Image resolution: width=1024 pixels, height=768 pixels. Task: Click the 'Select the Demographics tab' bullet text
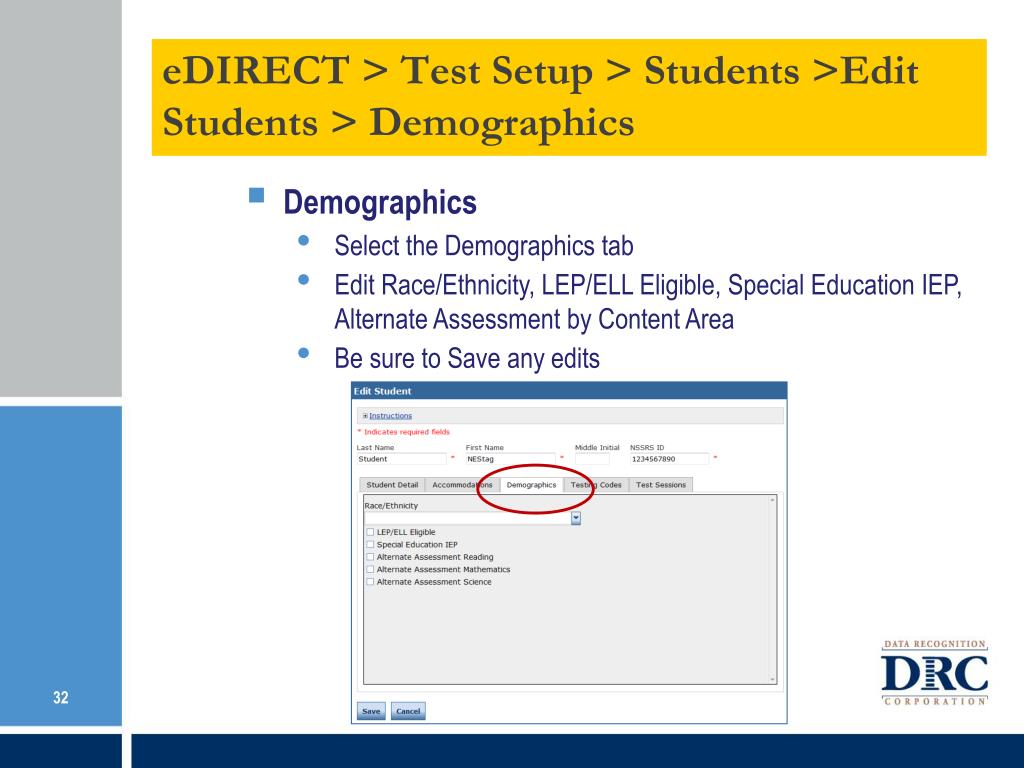[x=484, y=246]
